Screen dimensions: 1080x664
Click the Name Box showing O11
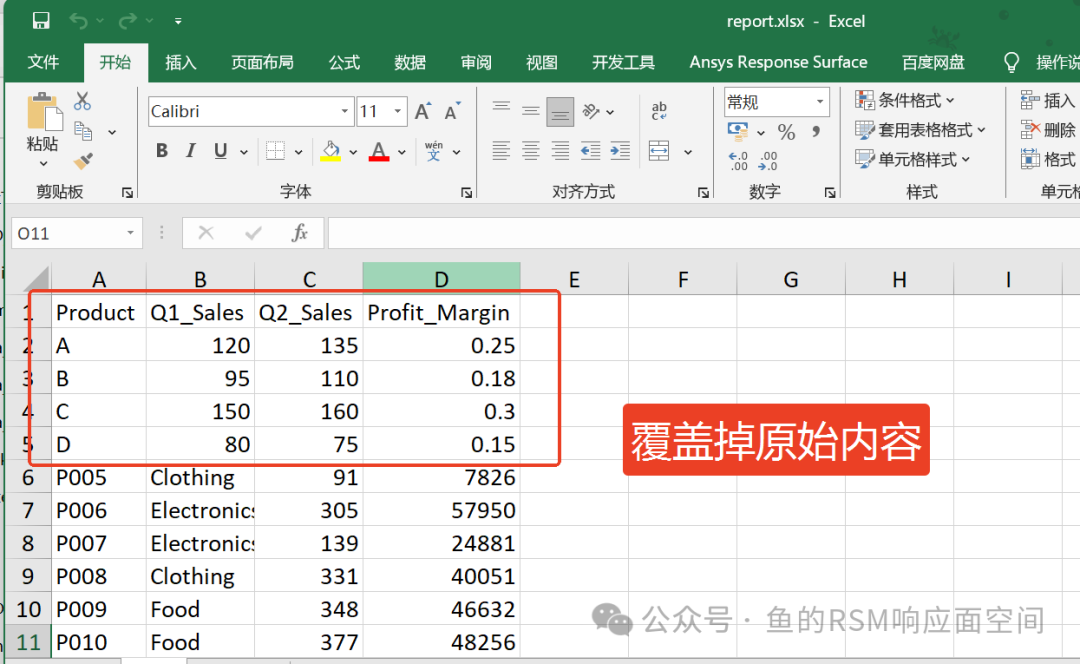pos(76,234)
